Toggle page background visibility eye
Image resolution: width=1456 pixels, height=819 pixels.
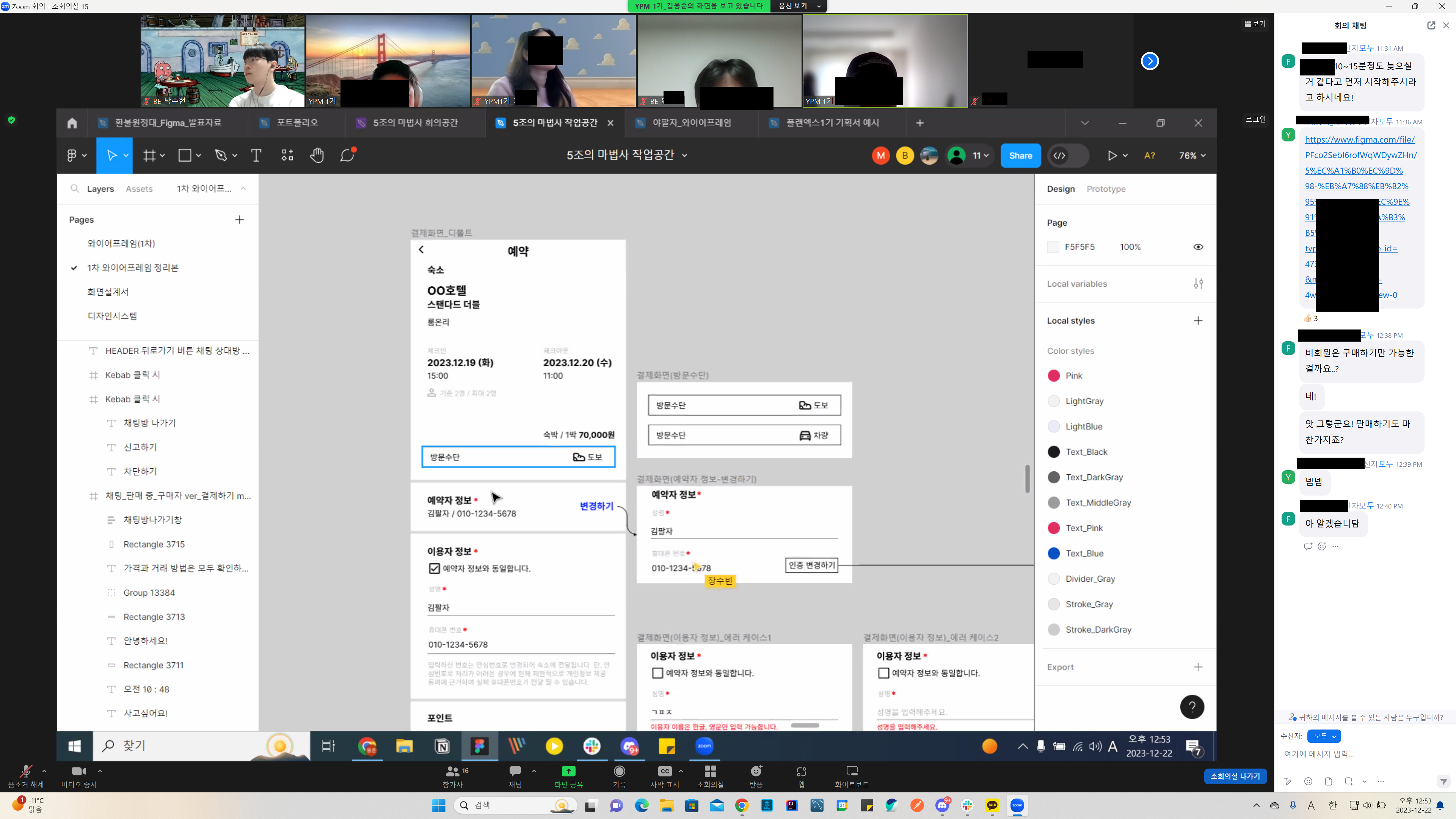[x=1198, y=247]
